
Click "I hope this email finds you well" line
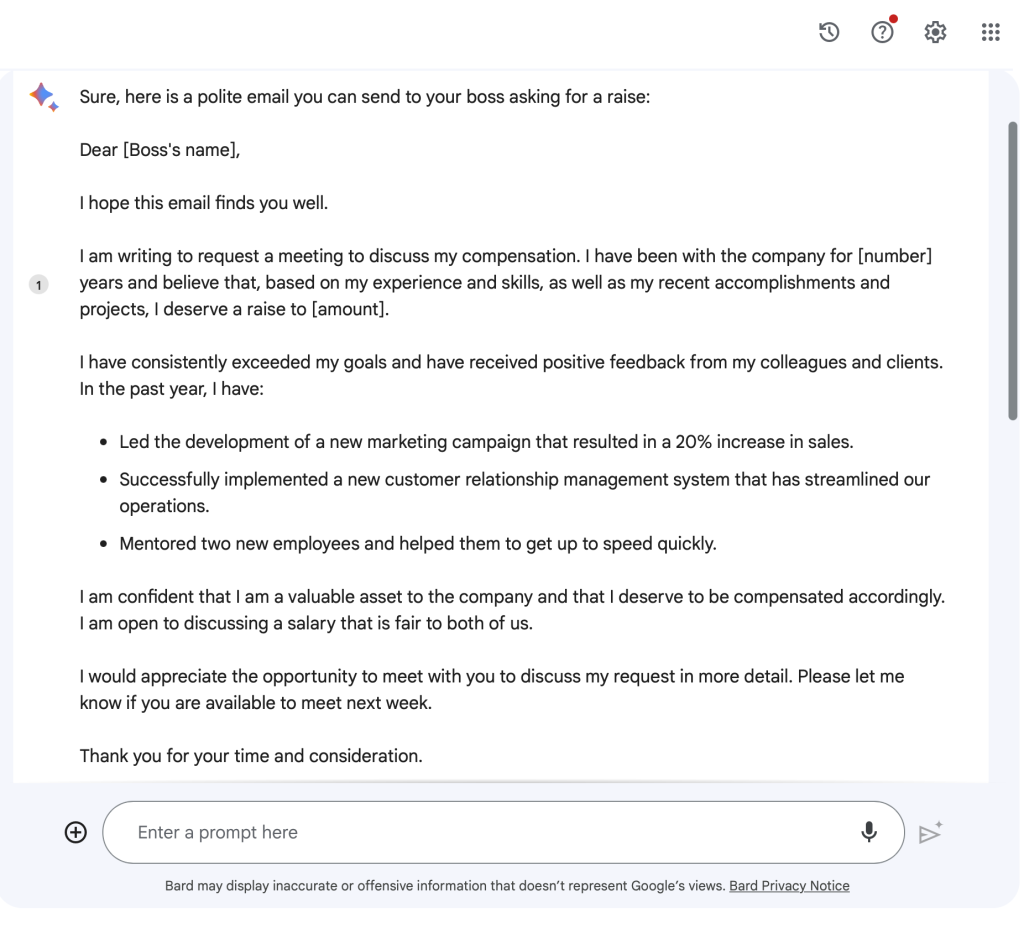[204, 203]
